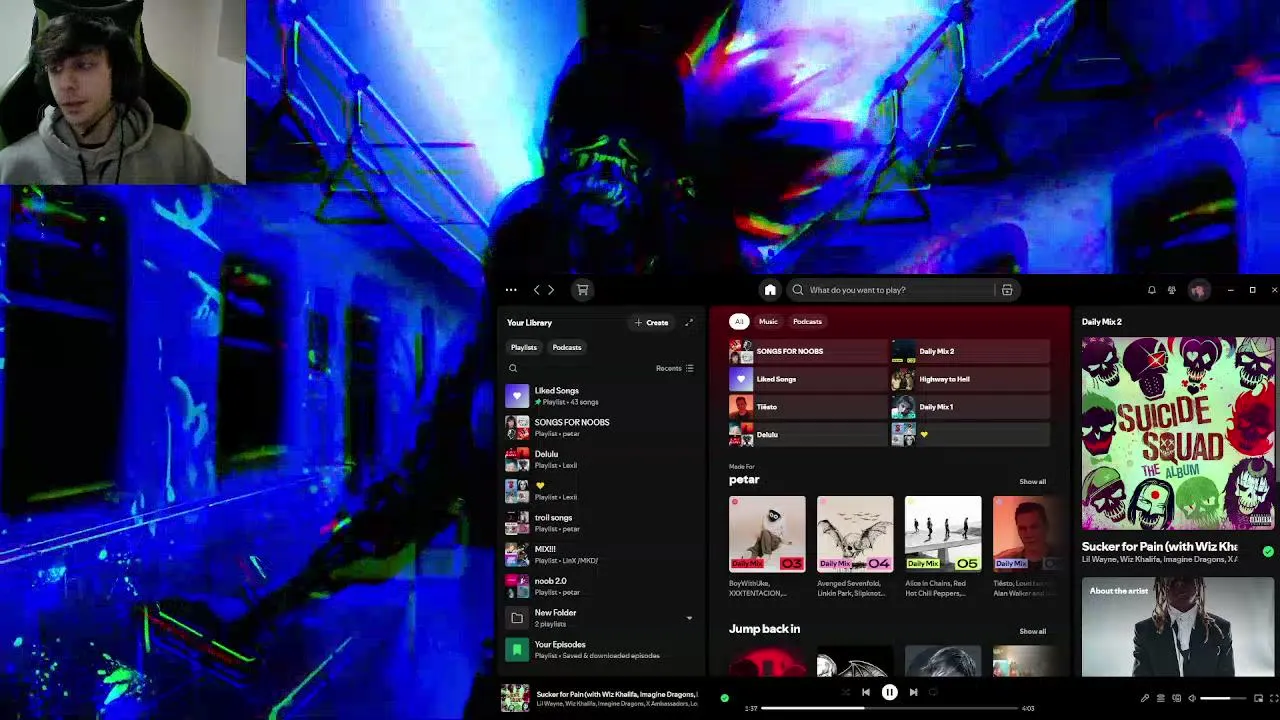Go to Spotify Home

tap(770, 290)
